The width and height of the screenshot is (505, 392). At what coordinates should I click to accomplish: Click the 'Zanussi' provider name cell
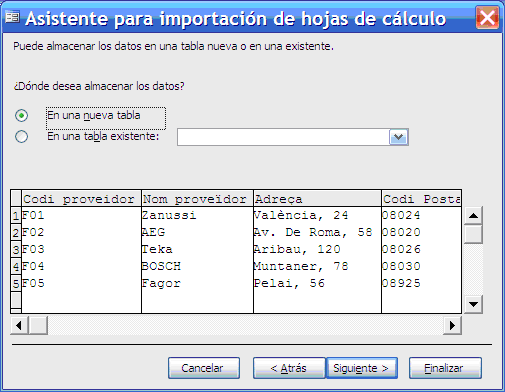198,215
